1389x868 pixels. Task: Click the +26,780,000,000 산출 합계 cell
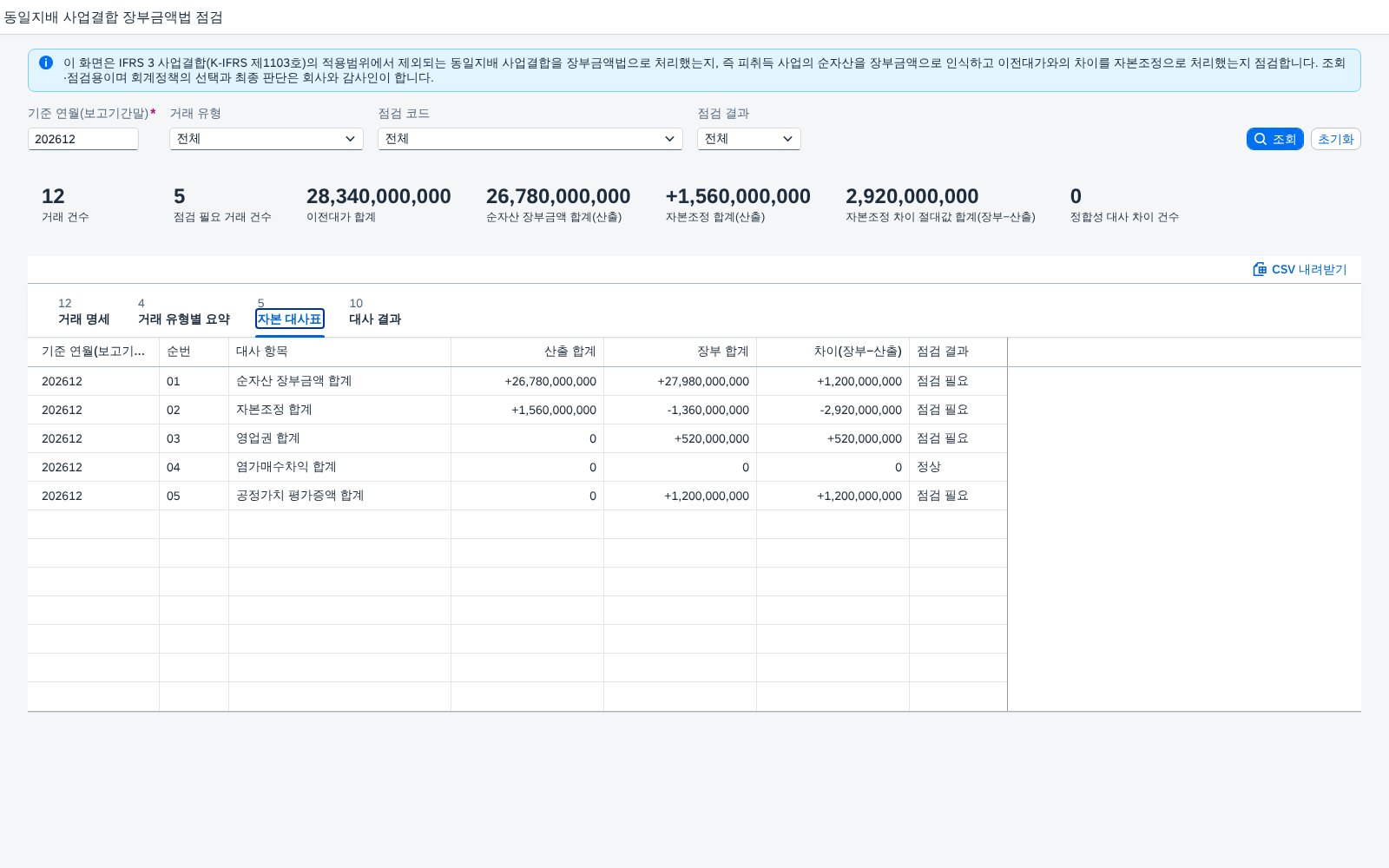pyautogui.click(x=527, y=381)
